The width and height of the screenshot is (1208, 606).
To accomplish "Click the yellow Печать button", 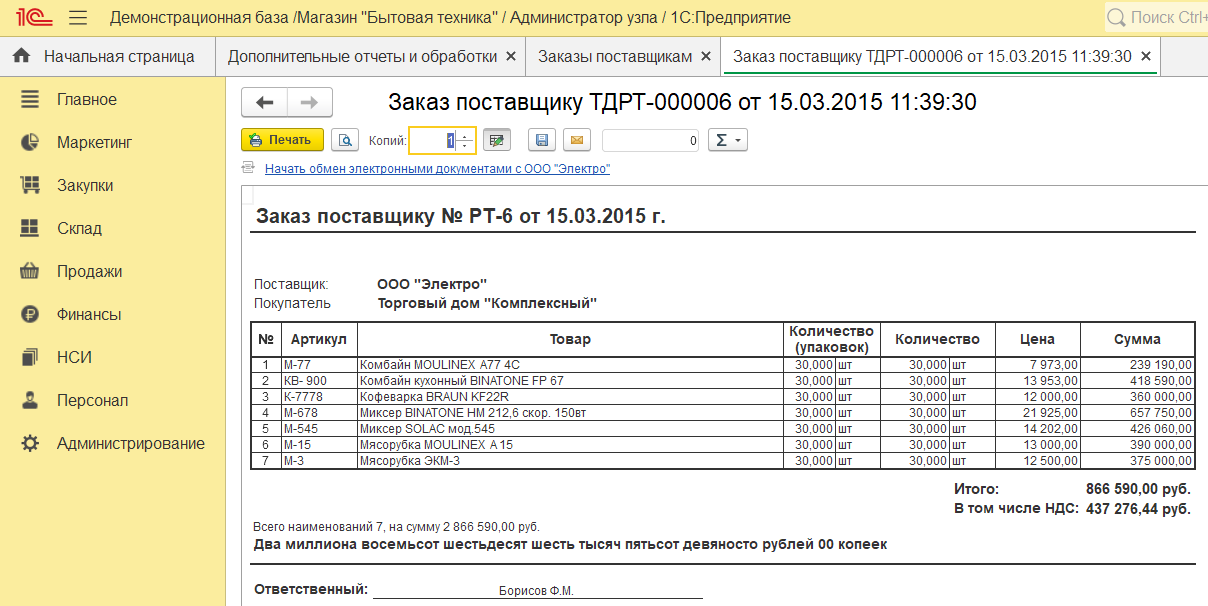I will (x=283, y=140).
